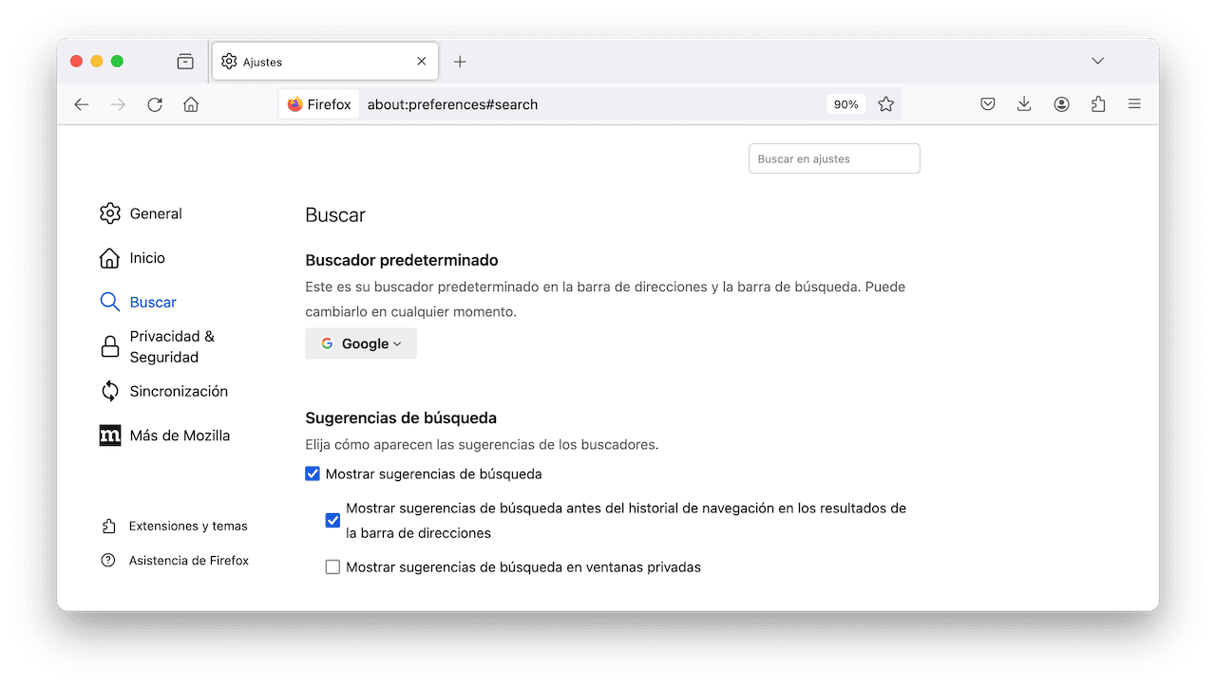Click the Sugerencias de búsqueda heading

[401, 418]
